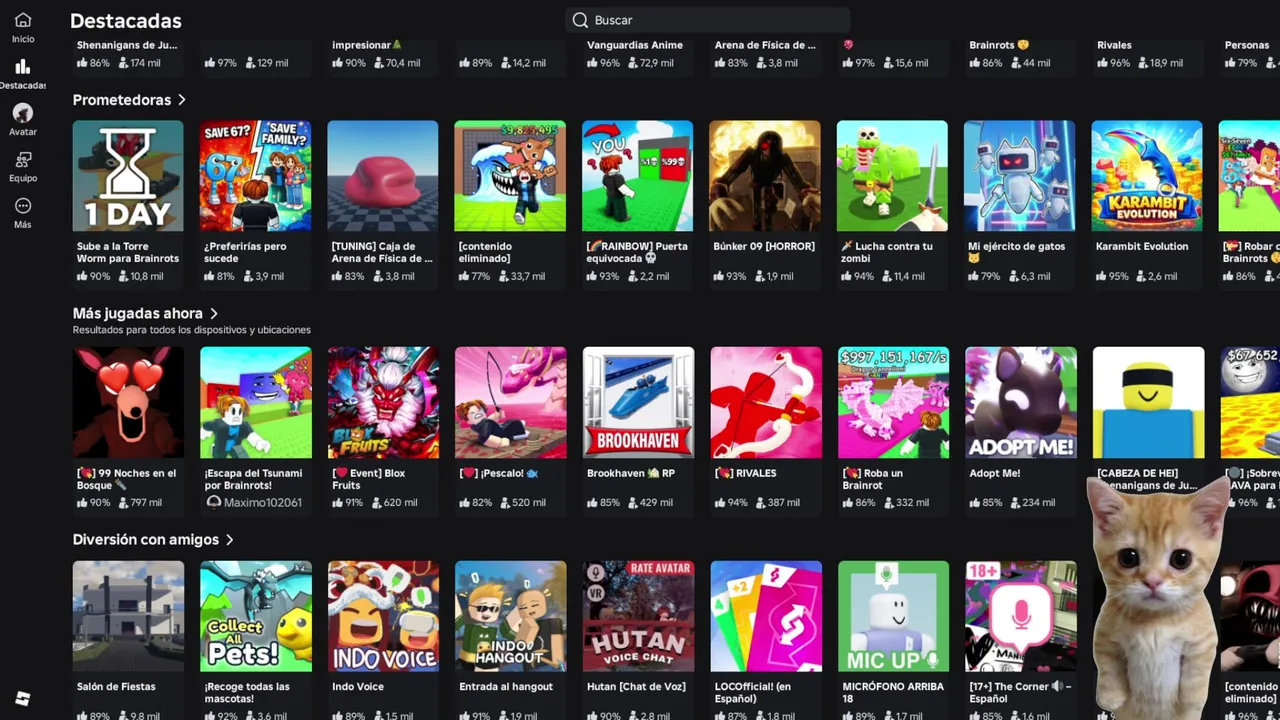Open 18+ The Corner thumbnail
1280x720 pixels.
(x=1021, y=616)
